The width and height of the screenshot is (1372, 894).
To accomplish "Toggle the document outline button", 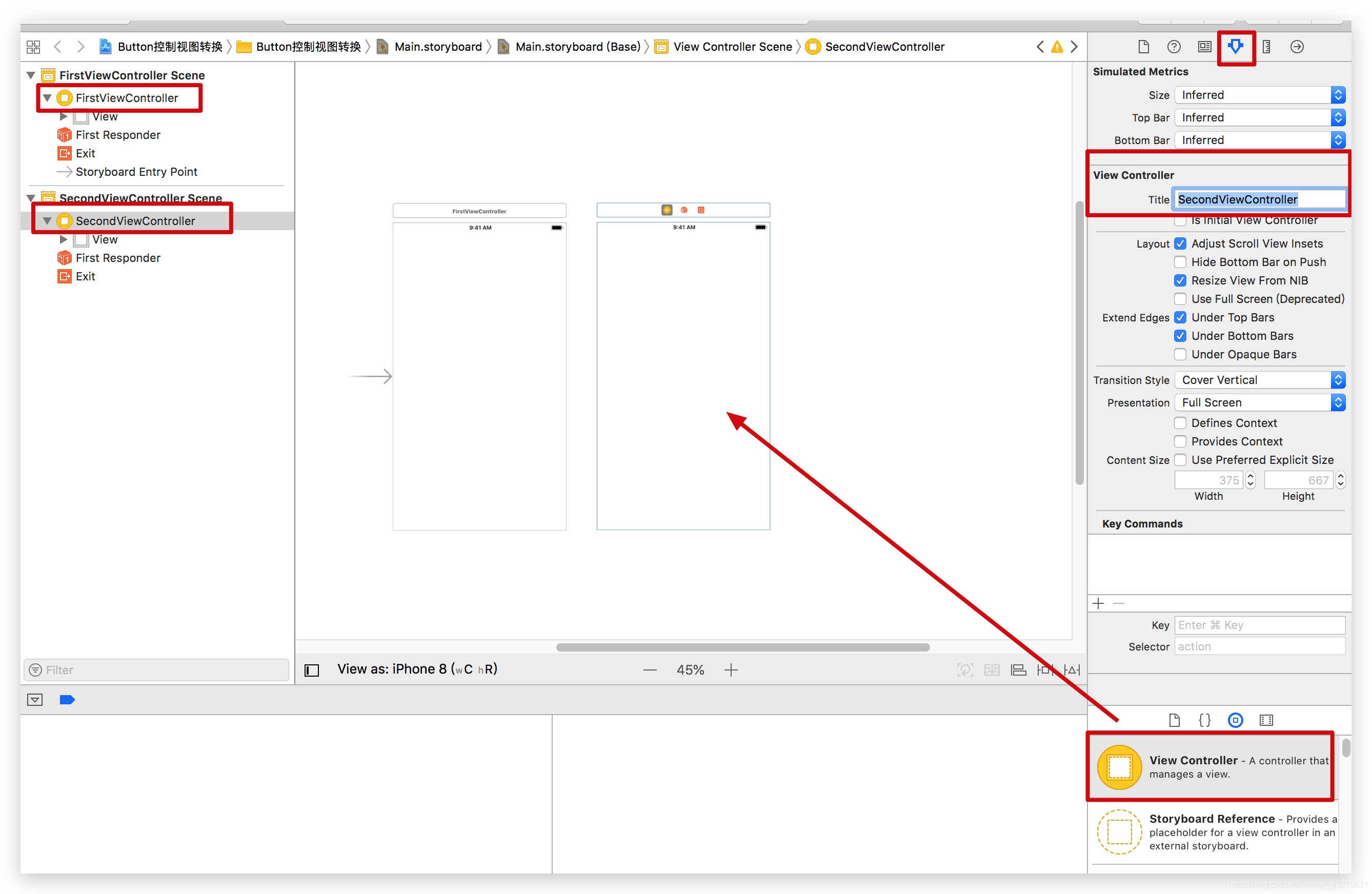I will coord(311,670).
